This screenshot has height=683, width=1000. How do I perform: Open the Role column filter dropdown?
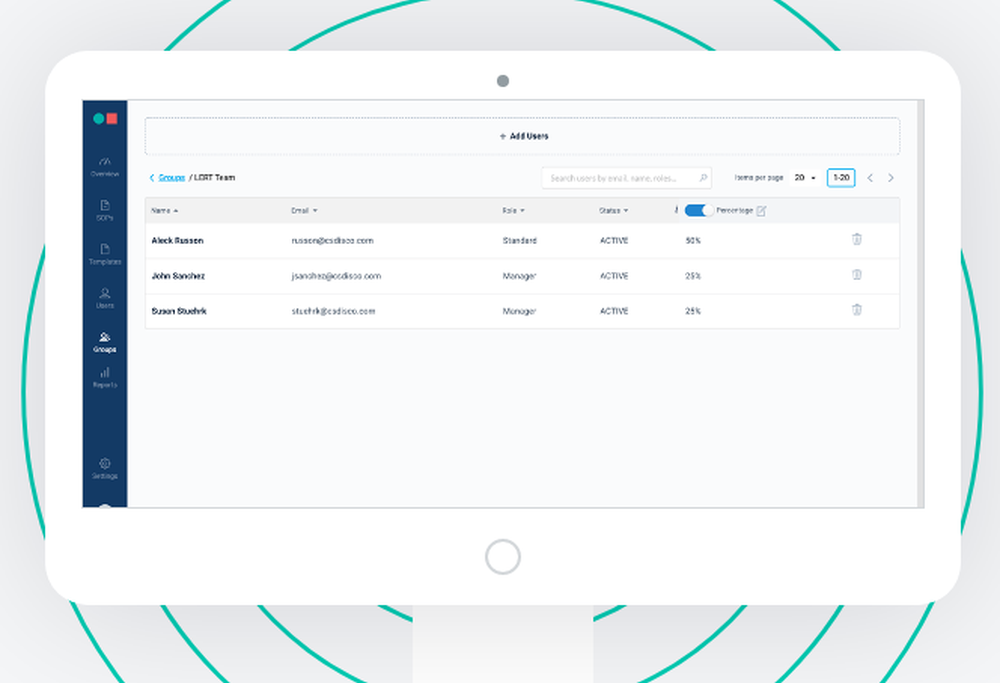pyautogui.click(x=513, y=210)
